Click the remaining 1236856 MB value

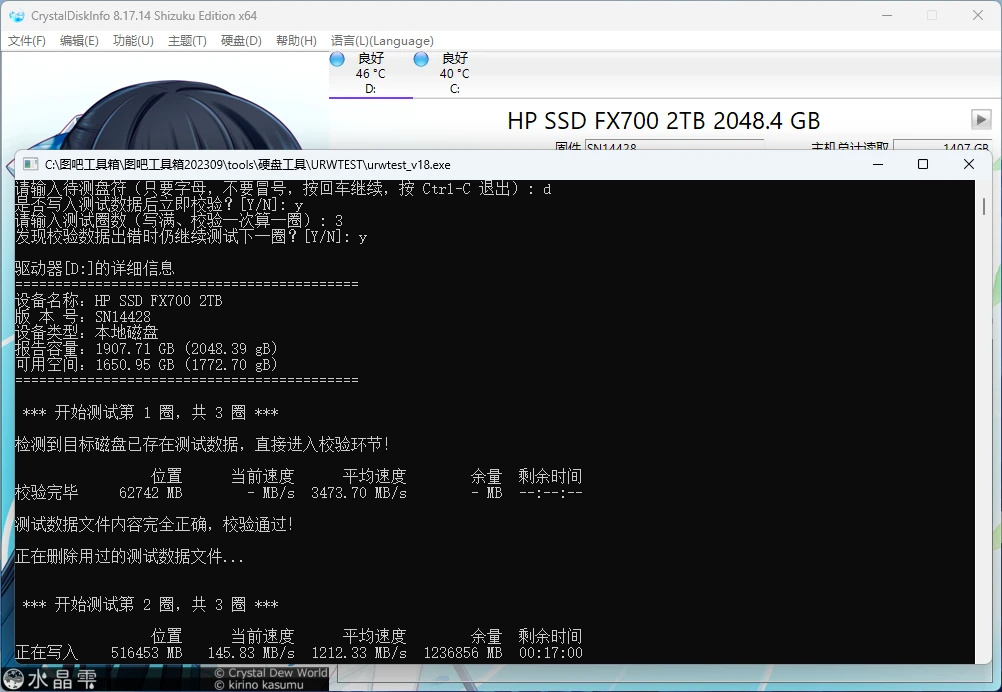463,652
